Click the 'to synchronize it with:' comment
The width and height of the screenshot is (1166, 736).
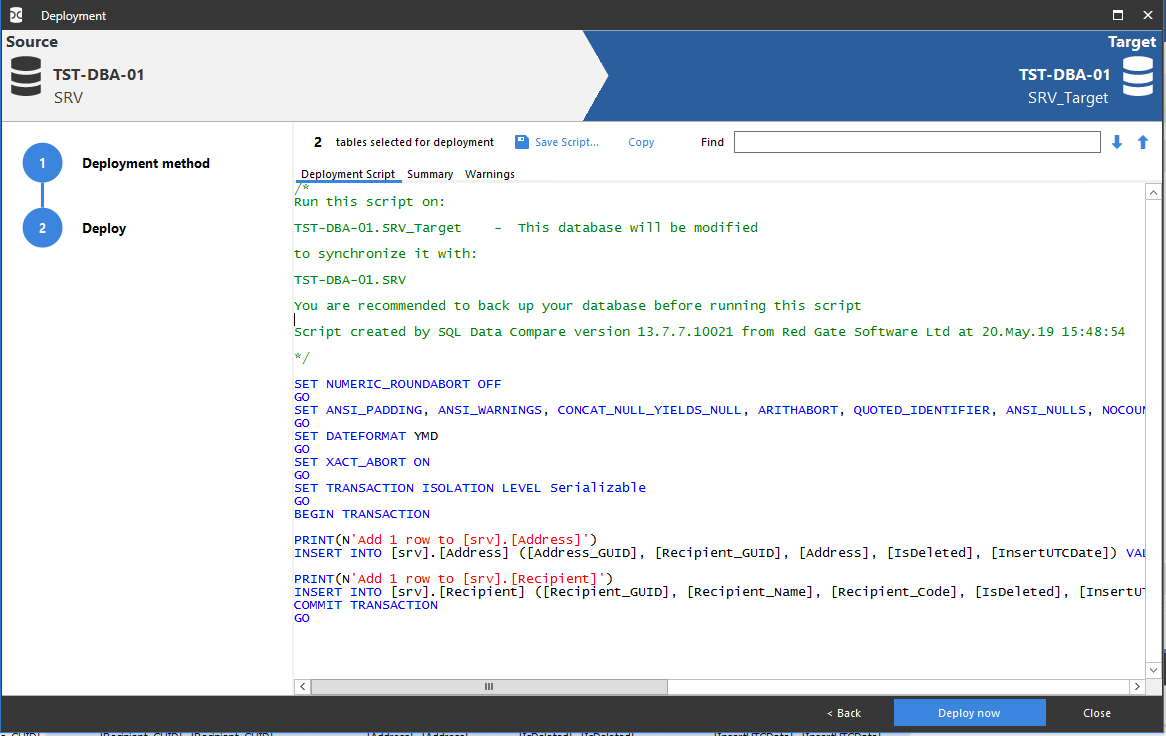[385, 254]
